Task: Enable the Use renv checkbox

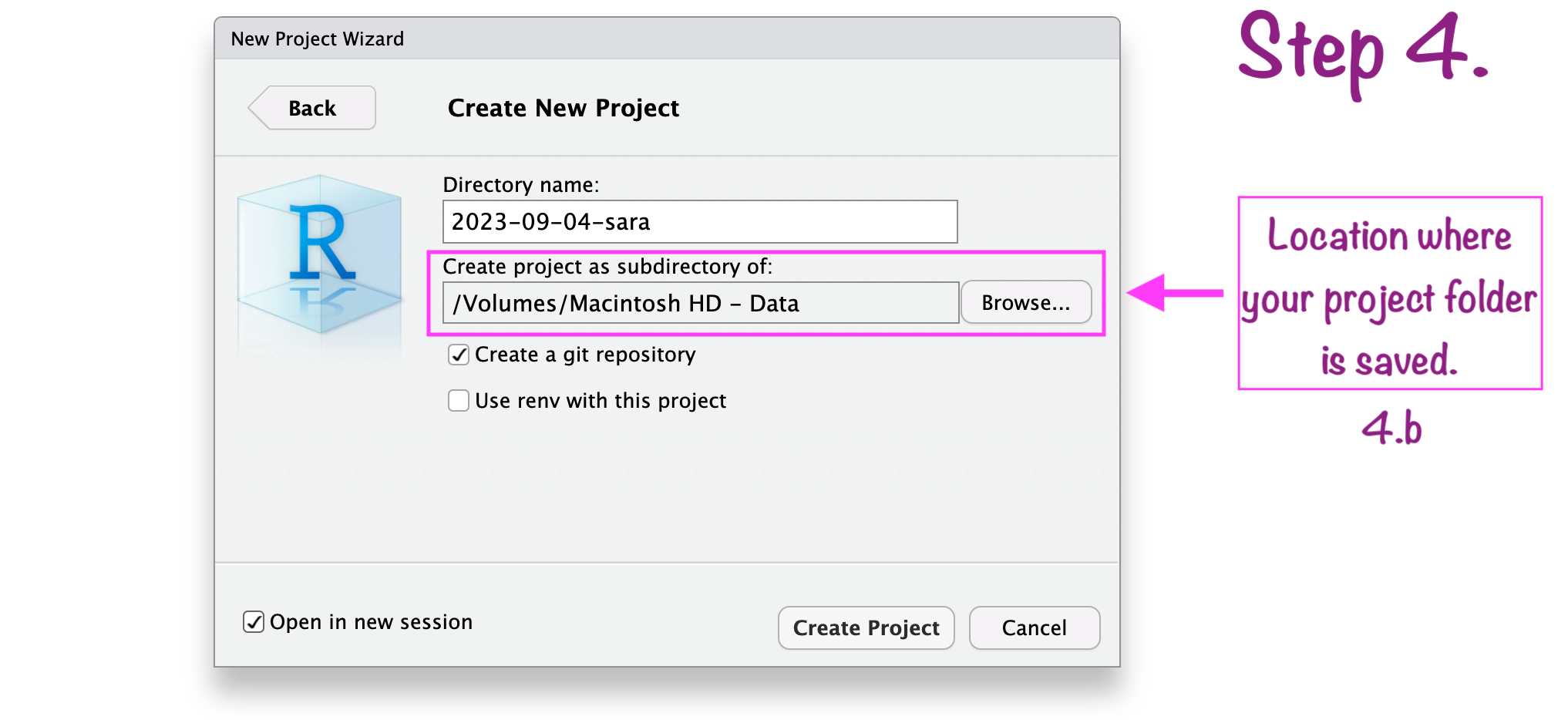Action: [x=459, y=401]
